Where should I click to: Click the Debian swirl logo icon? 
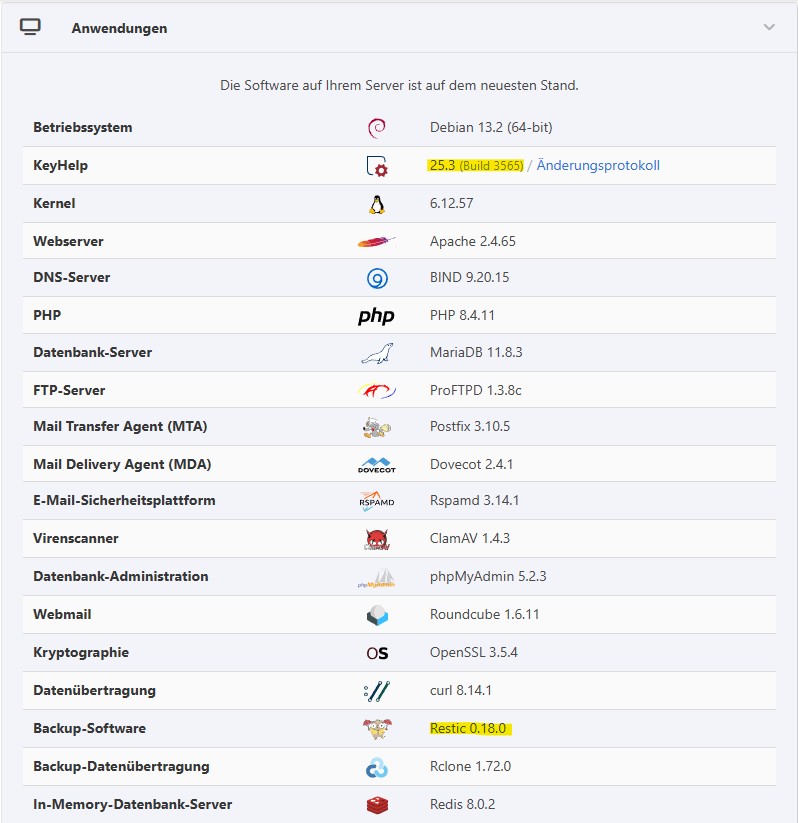[x=376, y=128]
